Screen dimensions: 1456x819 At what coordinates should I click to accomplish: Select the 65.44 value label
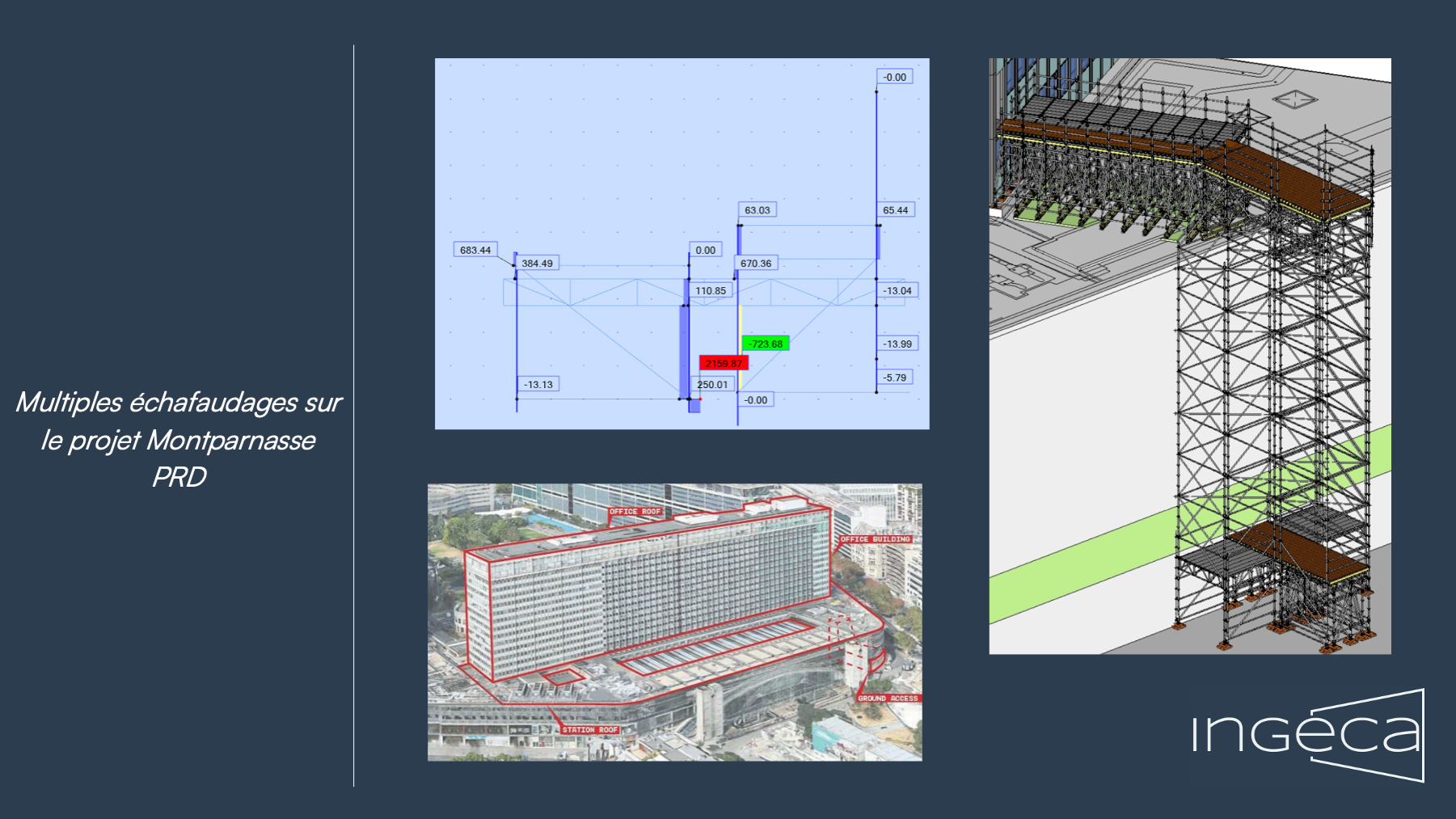tap(895, 210)
